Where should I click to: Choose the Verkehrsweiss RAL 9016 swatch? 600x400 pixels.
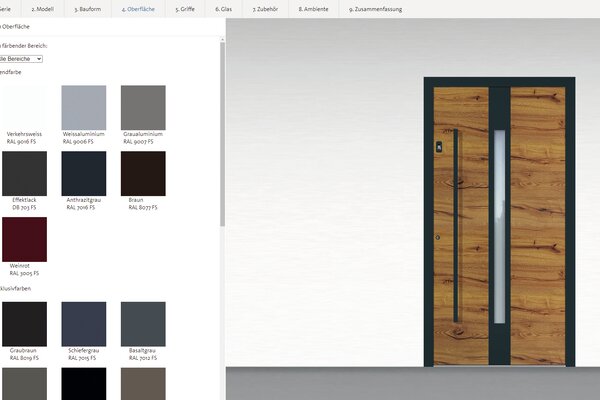click(x=24, y=106)
